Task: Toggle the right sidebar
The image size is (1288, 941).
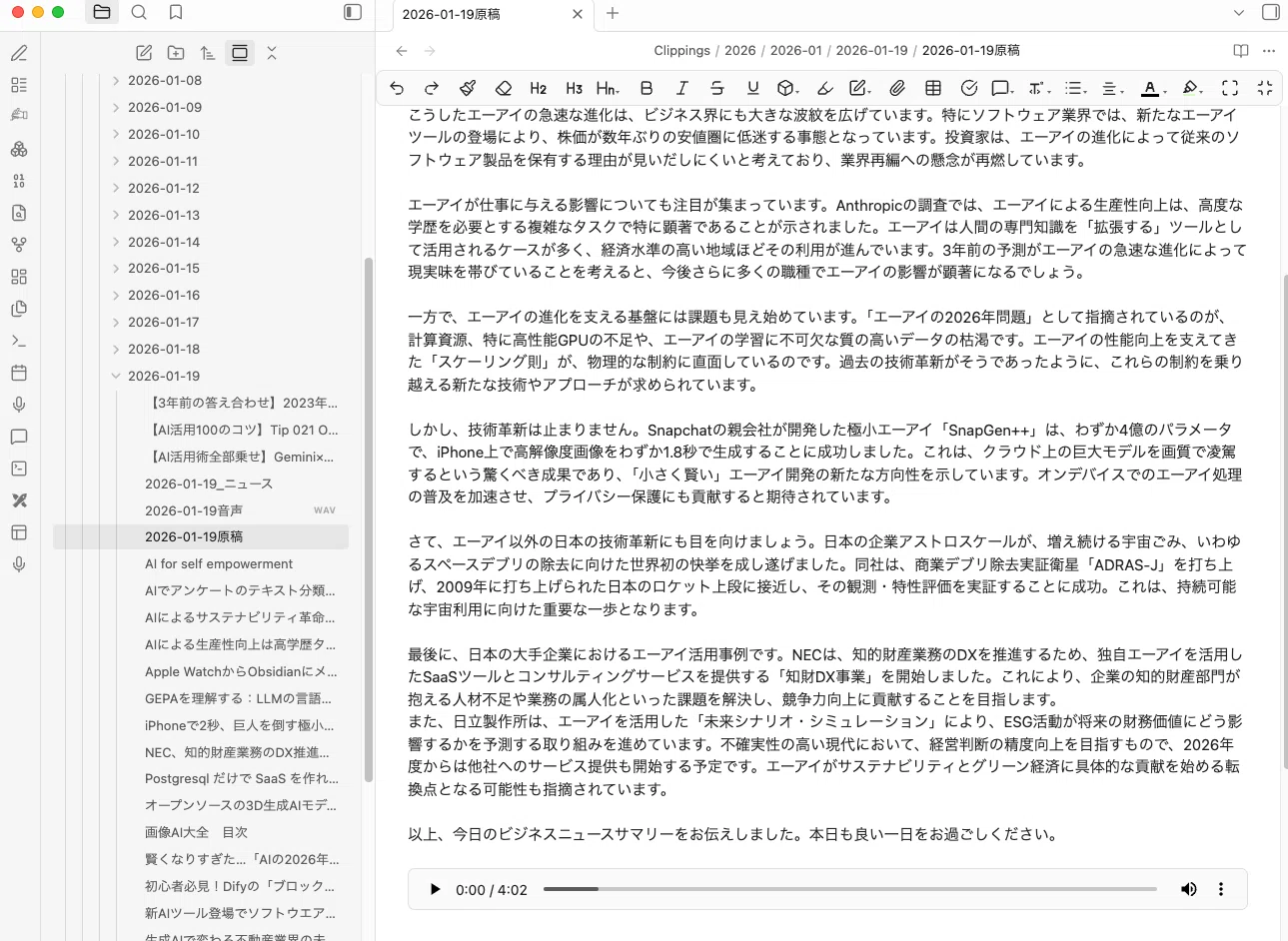Action: point(1271,13)
